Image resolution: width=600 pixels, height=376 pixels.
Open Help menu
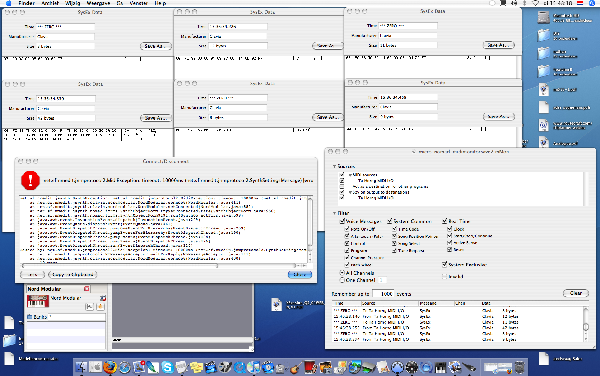160,3
